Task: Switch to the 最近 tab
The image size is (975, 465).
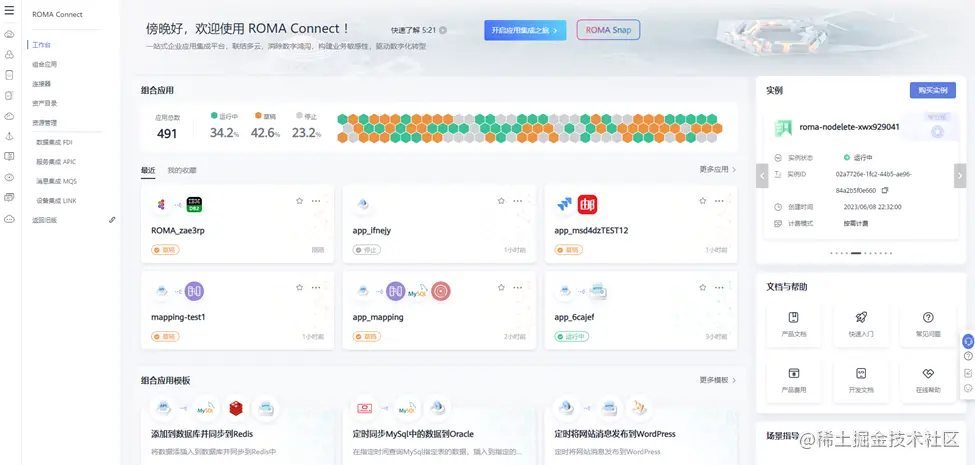Action: point(148,170)
